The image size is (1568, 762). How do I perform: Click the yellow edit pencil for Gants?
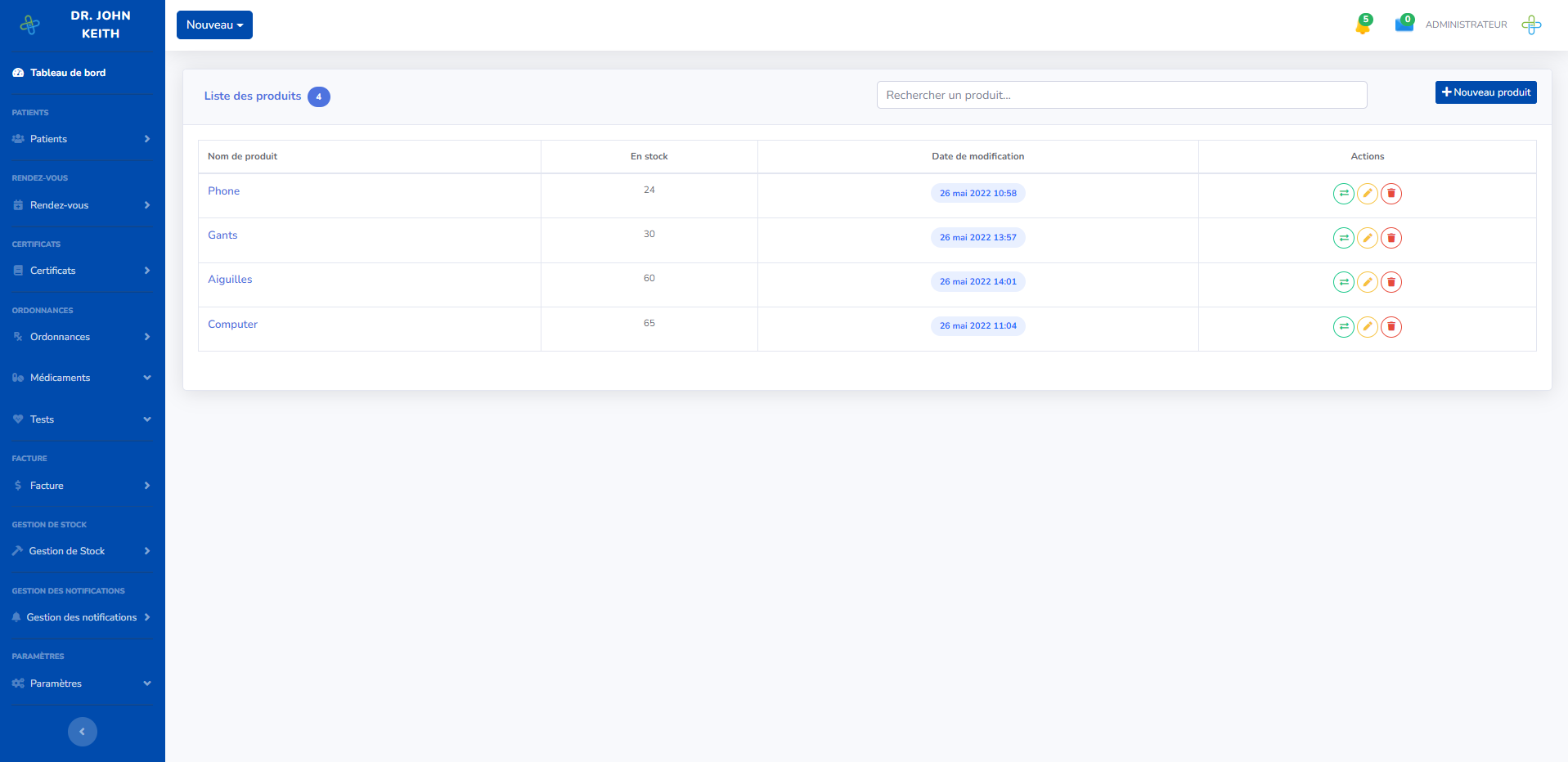pyautogui.click(x=1367, y=238)
